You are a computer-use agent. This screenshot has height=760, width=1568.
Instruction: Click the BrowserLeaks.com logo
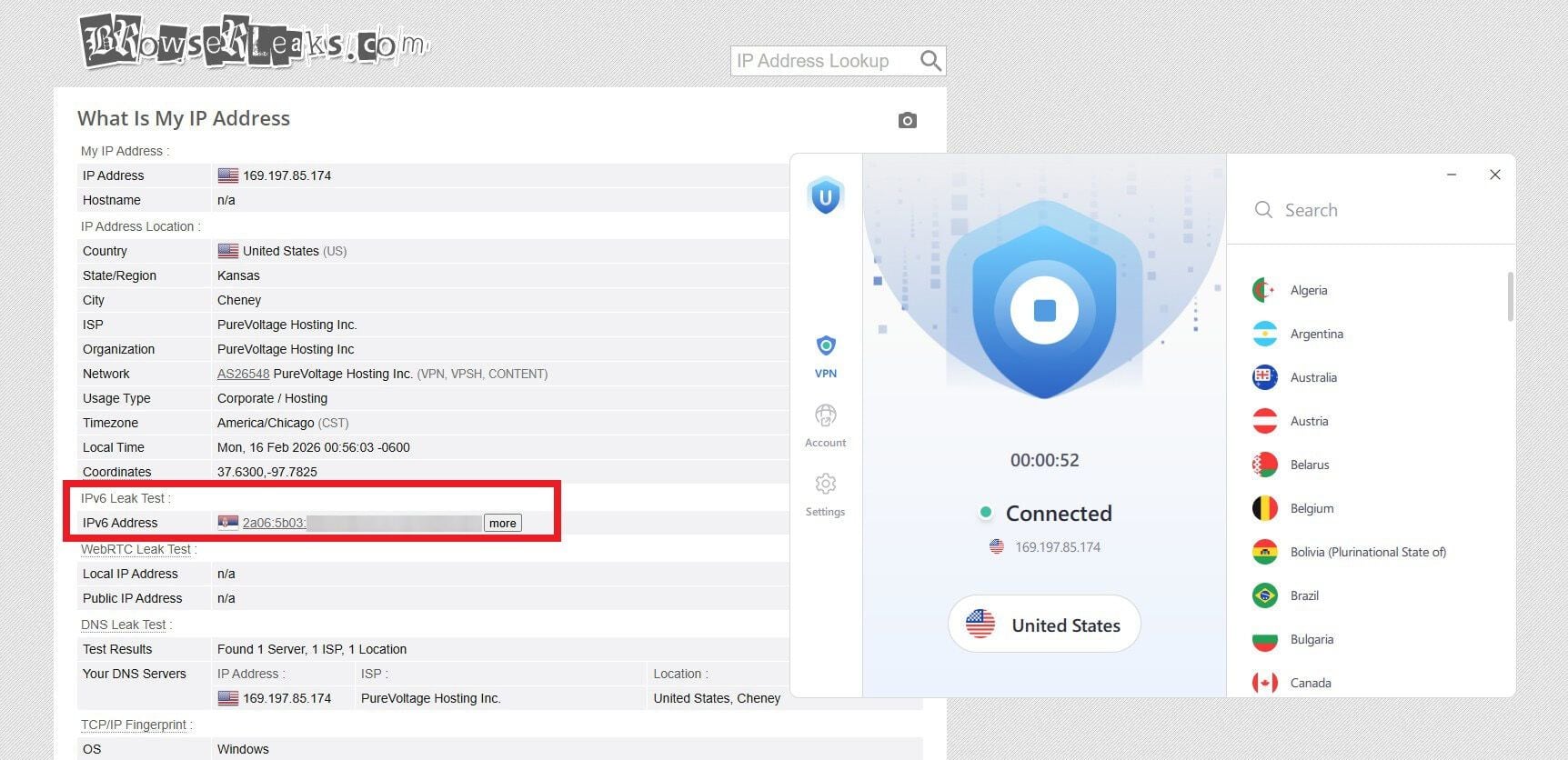255,42
